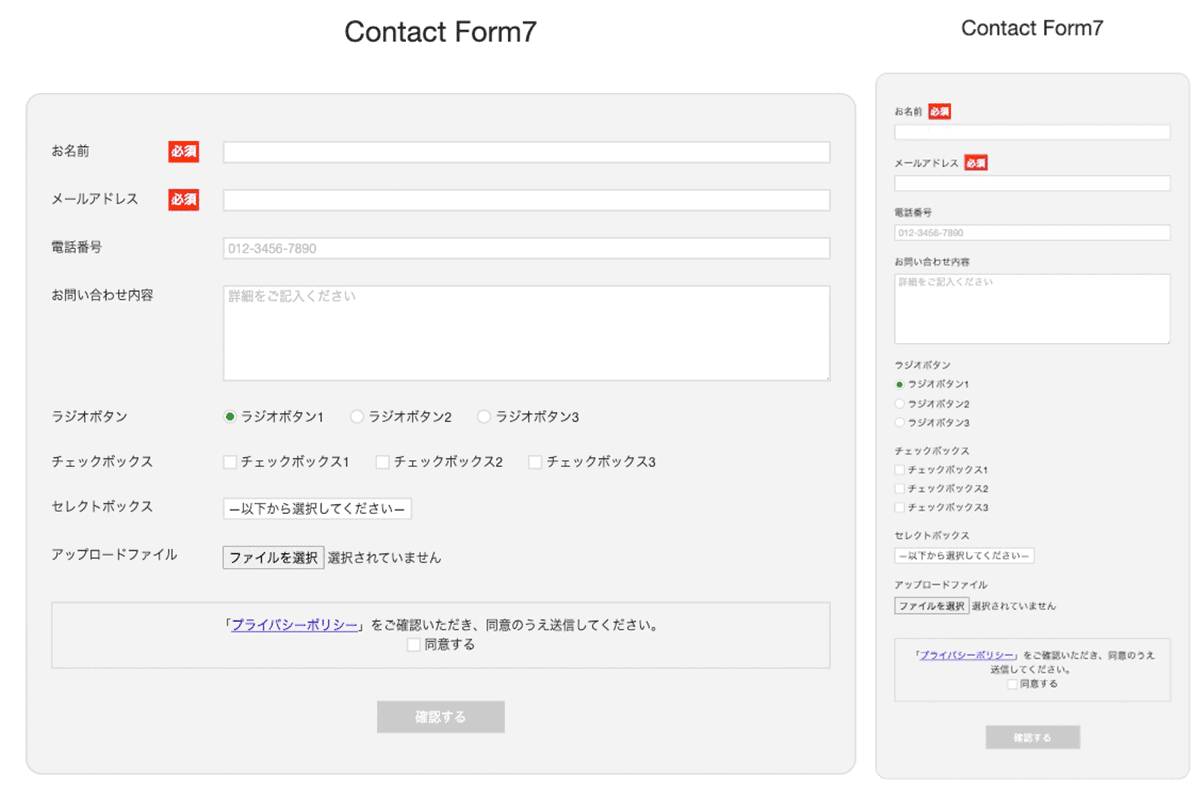Click the 必須 badge beside メールアドレス in narrow form
Screen dimensions: 1200x800
pyautogui.click(x=976, y=163)
